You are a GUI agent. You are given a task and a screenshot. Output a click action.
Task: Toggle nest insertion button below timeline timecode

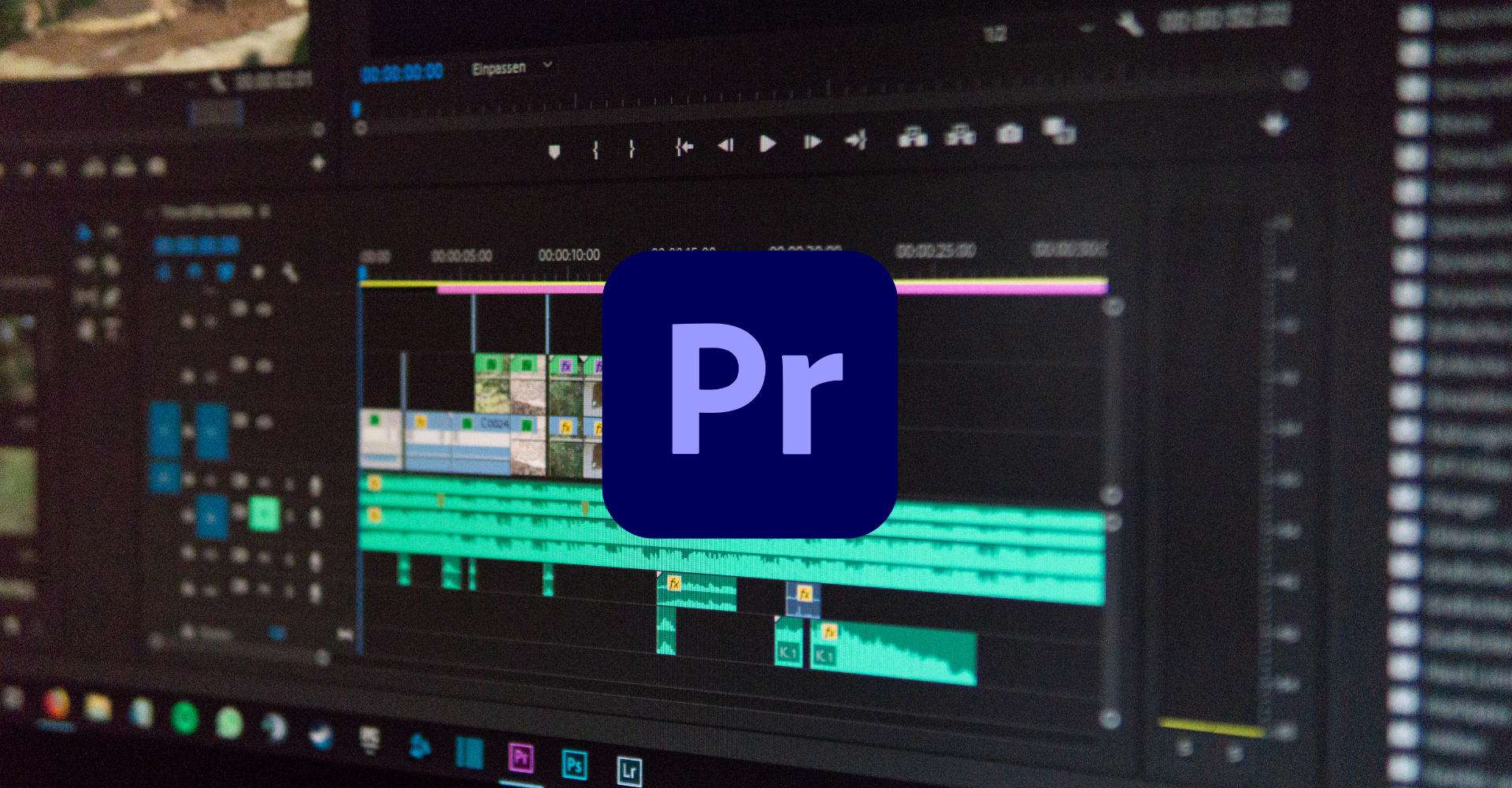(165, 273)
